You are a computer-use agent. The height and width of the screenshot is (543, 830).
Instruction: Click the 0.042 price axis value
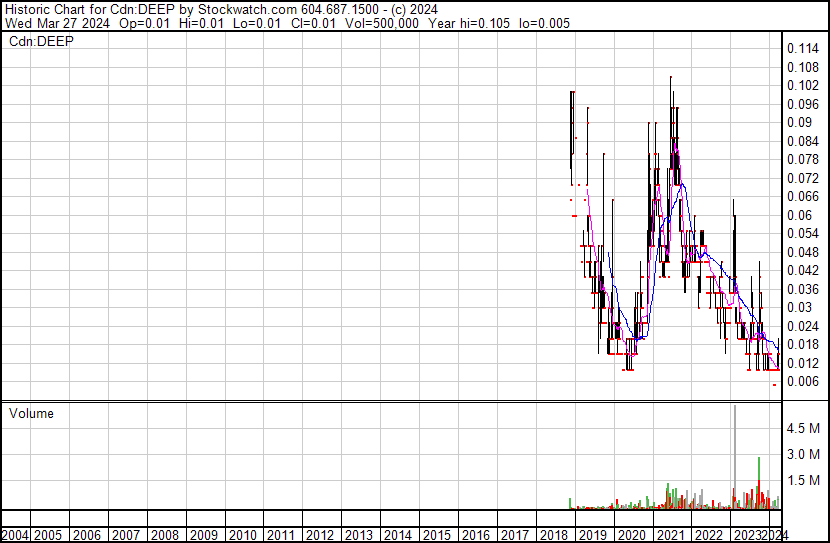coord(803,270)
